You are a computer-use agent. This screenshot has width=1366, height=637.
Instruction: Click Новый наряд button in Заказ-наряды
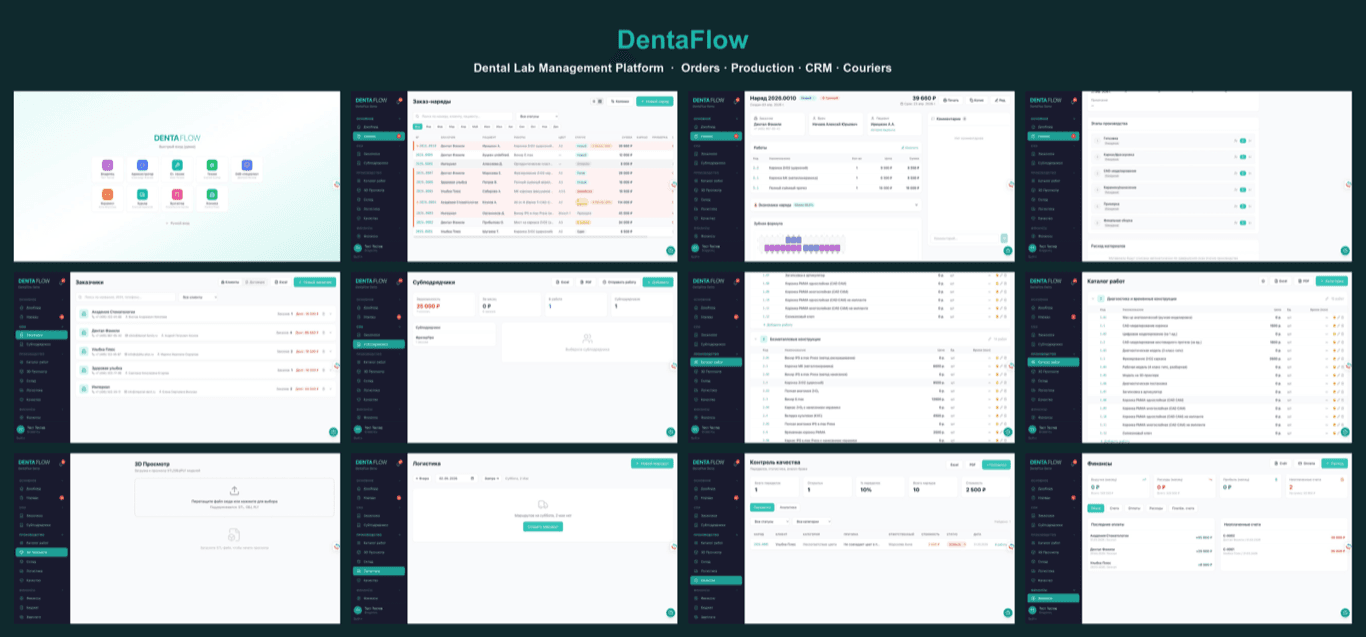pos(654,101)
